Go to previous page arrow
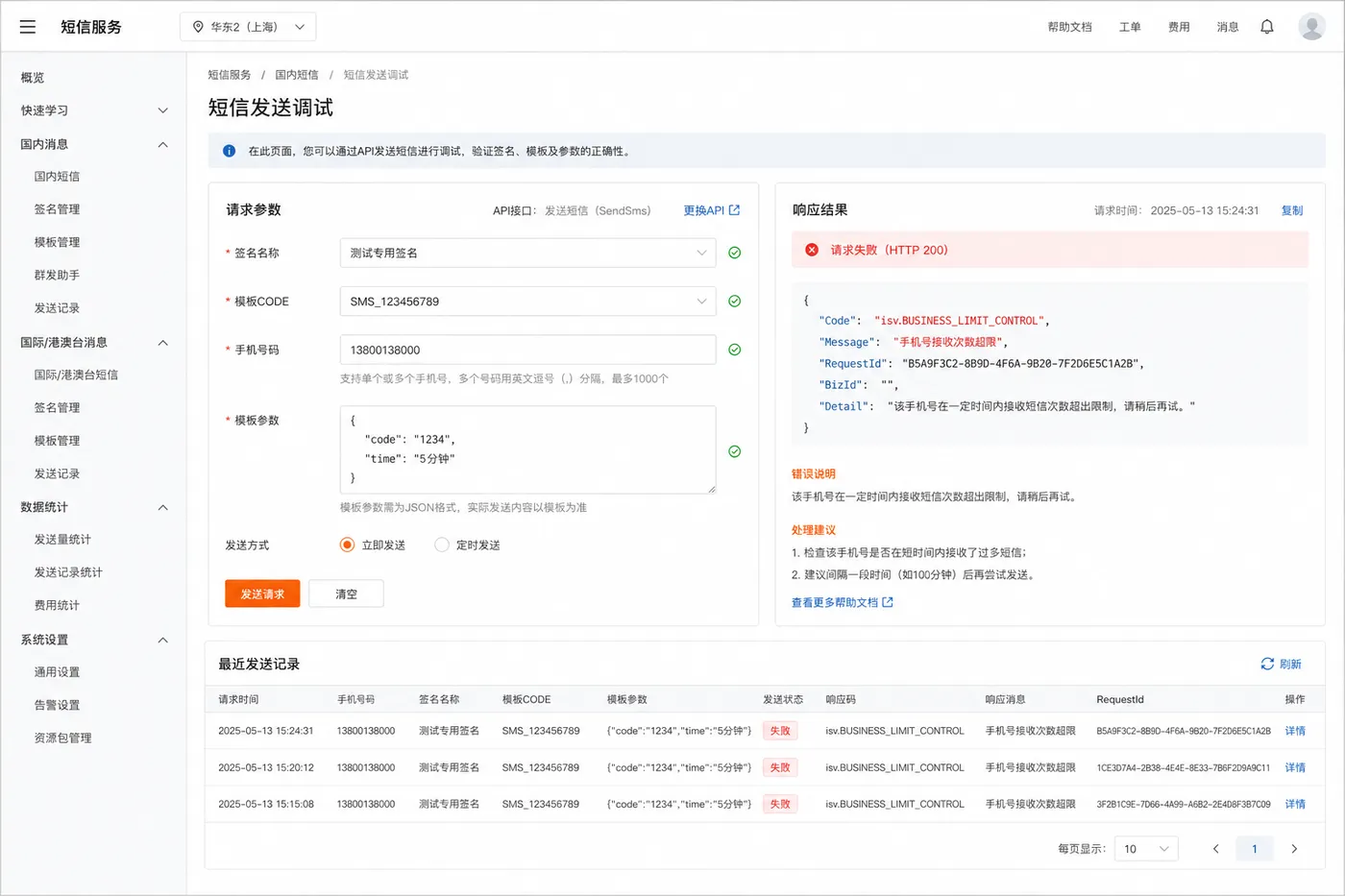 pyautogui.click(x=1215, y=849)
